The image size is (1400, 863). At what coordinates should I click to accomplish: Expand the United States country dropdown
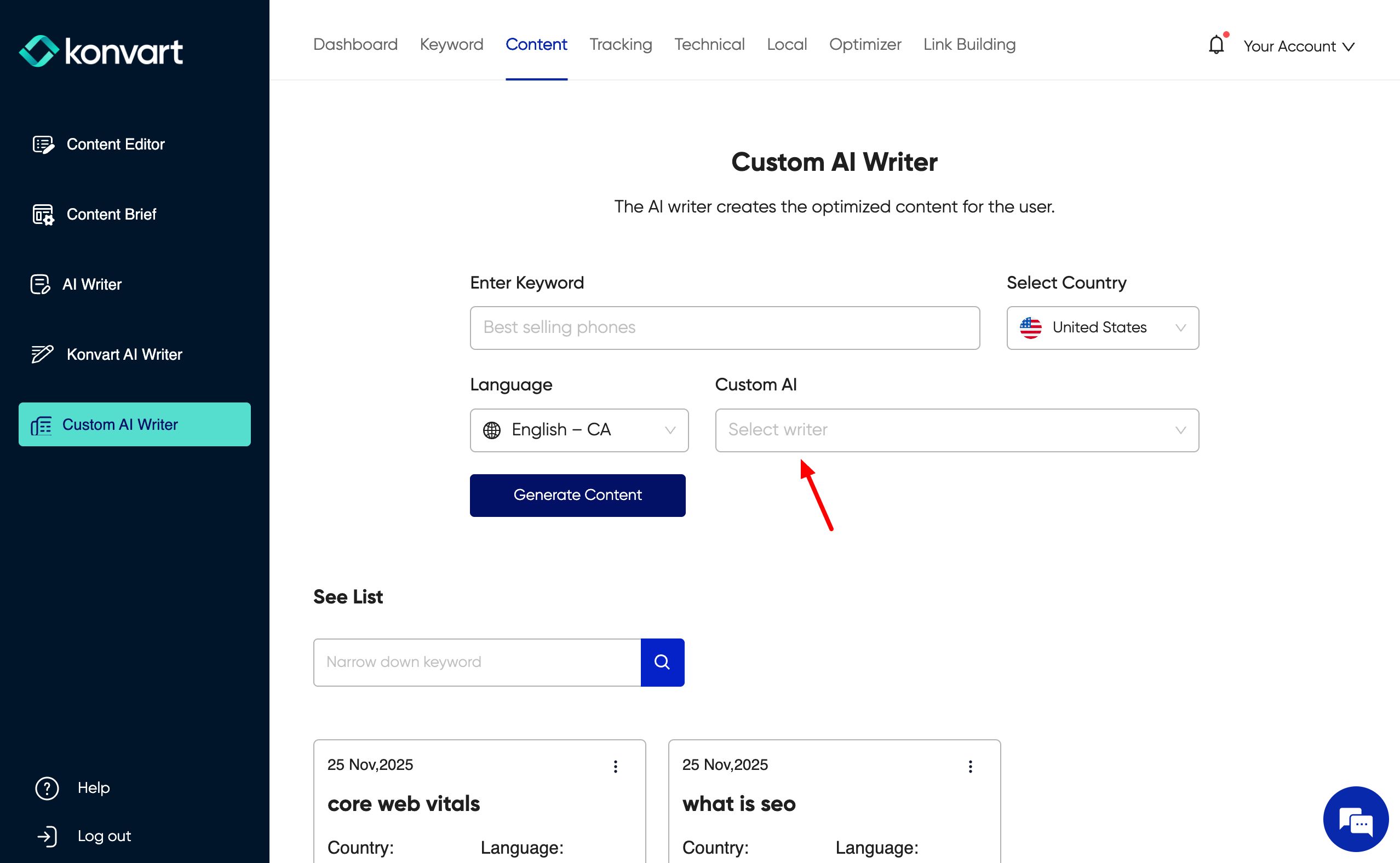1102,327
